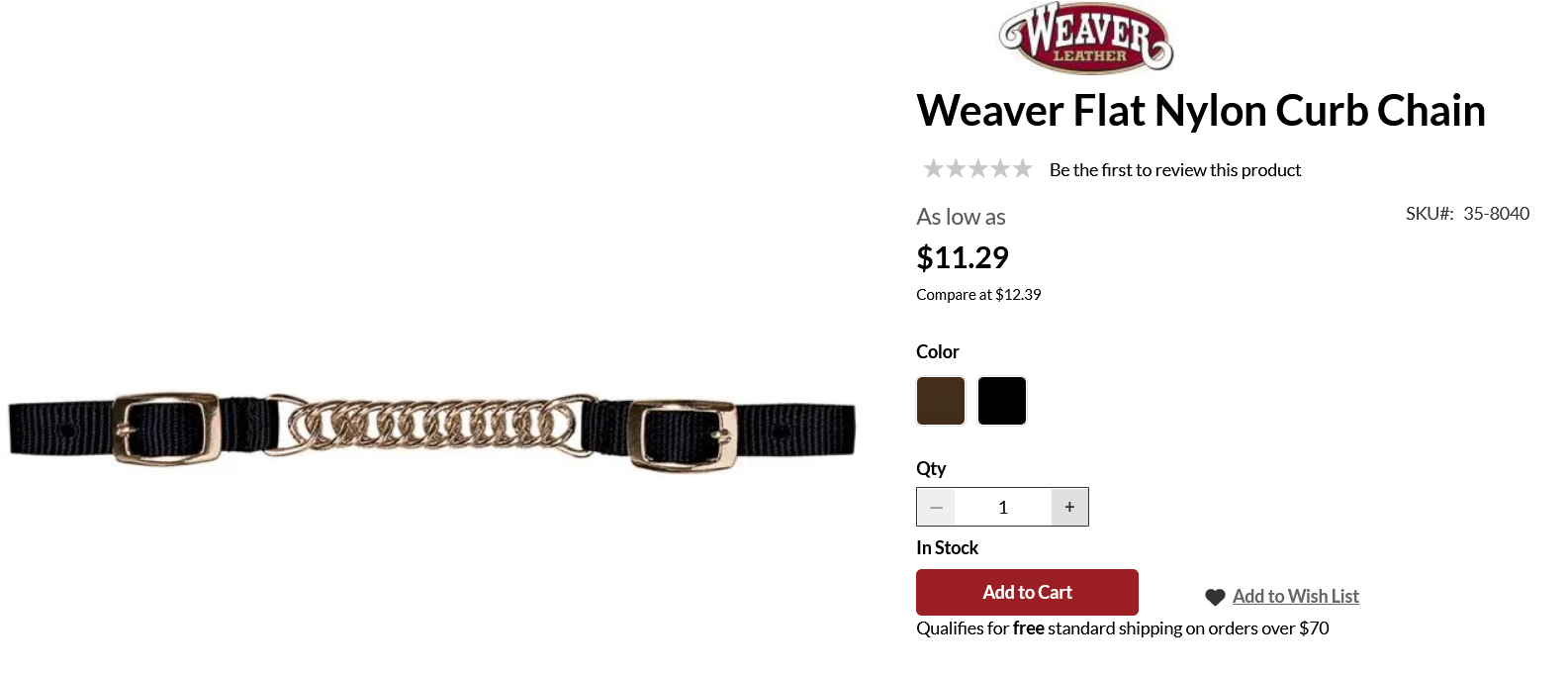
Task: Click the In Stock status label
Action: click(x=947, y=548)
